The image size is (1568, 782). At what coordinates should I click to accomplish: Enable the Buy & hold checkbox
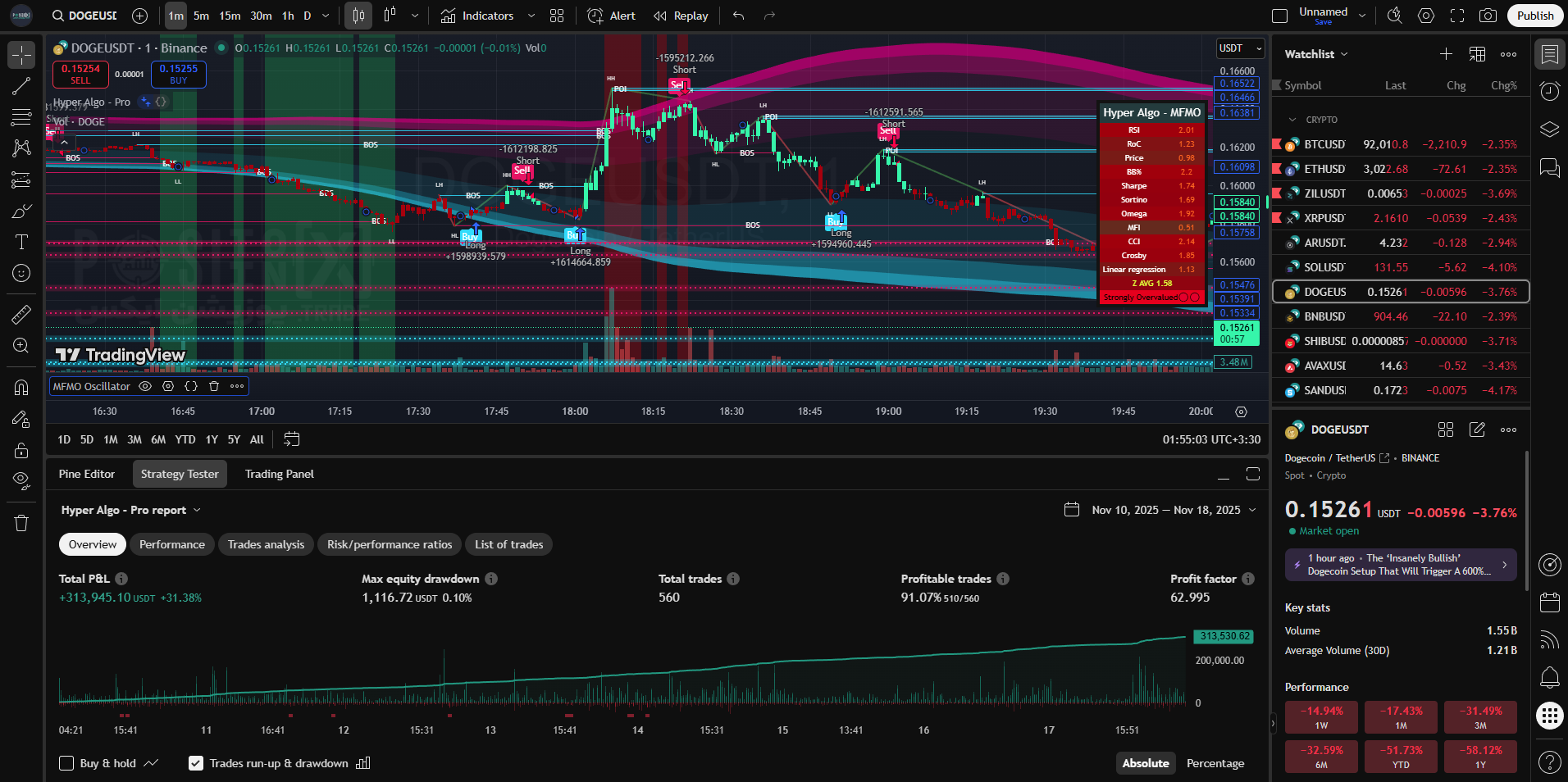click(x=67, y=763)
